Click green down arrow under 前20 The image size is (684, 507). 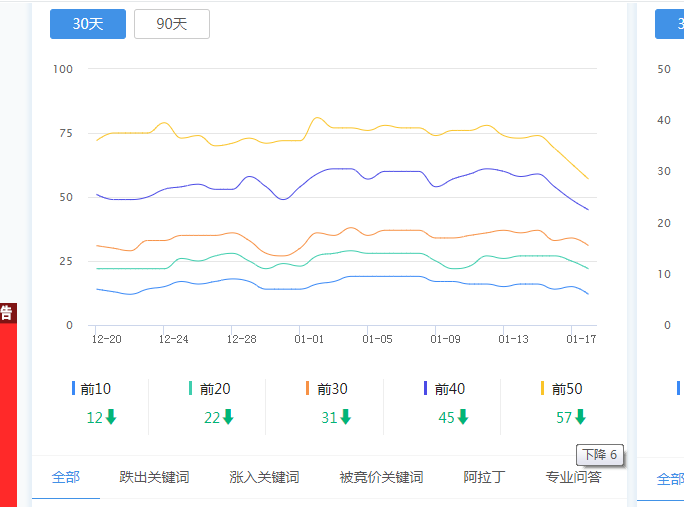point(228,417)
